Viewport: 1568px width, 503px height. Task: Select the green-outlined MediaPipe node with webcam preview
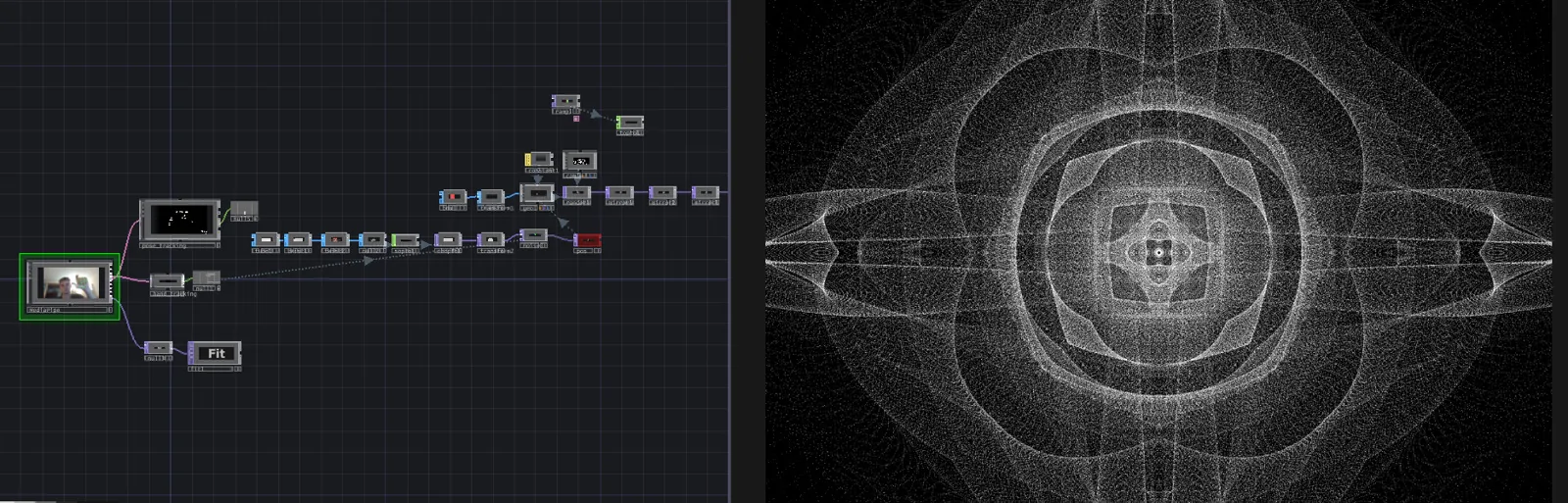coord(70,286)
